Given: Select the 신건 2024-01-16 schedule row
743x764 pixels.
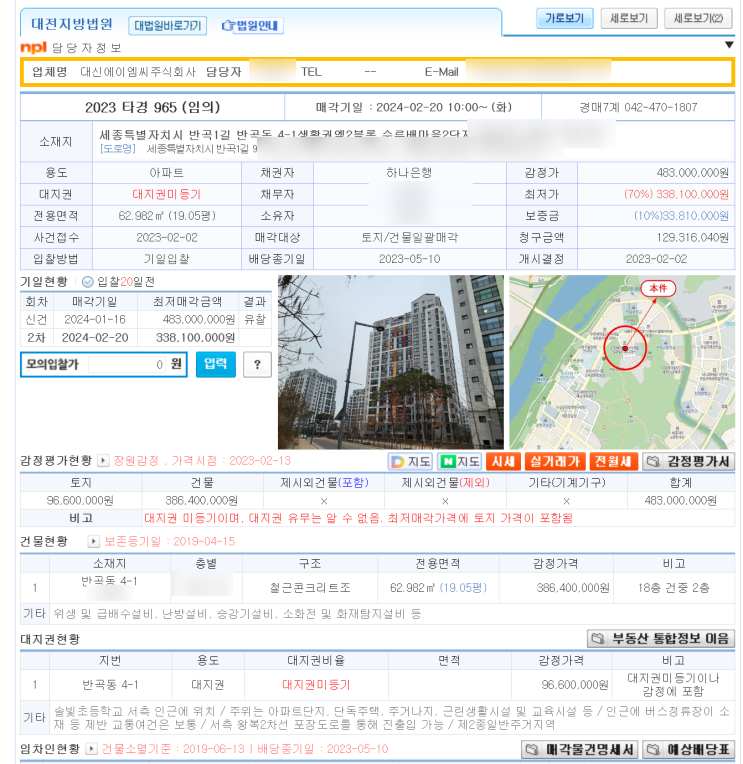Looking at the screenshot, I should [145, 320].
